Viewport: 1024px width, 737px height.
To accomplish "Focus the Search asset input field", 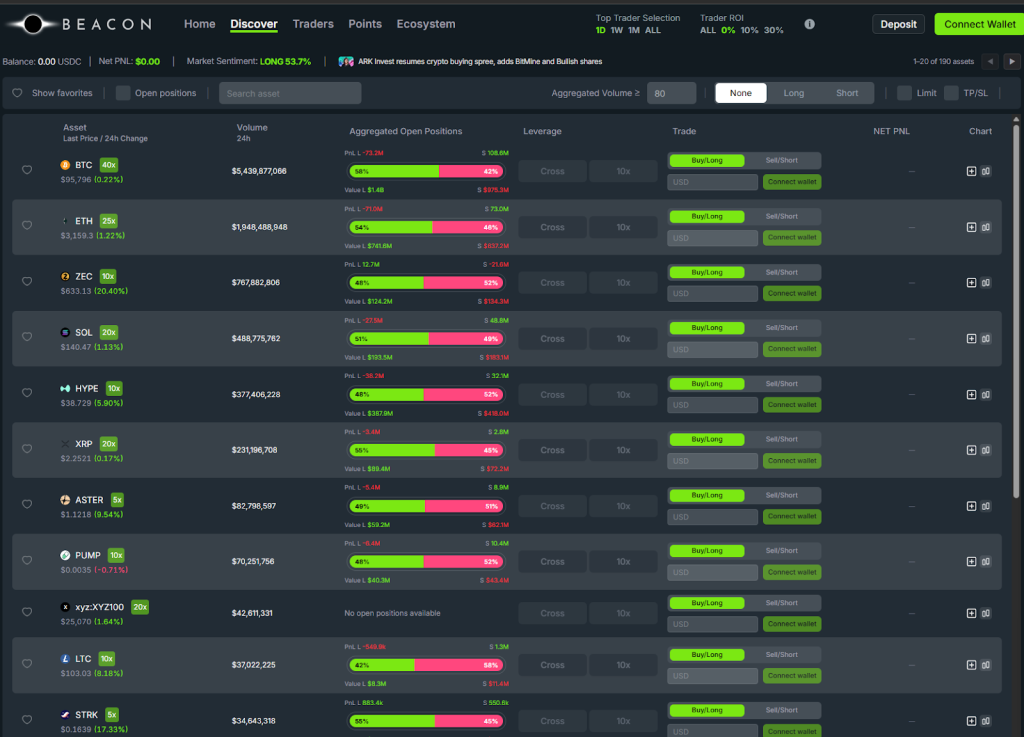I will [290, 93].
